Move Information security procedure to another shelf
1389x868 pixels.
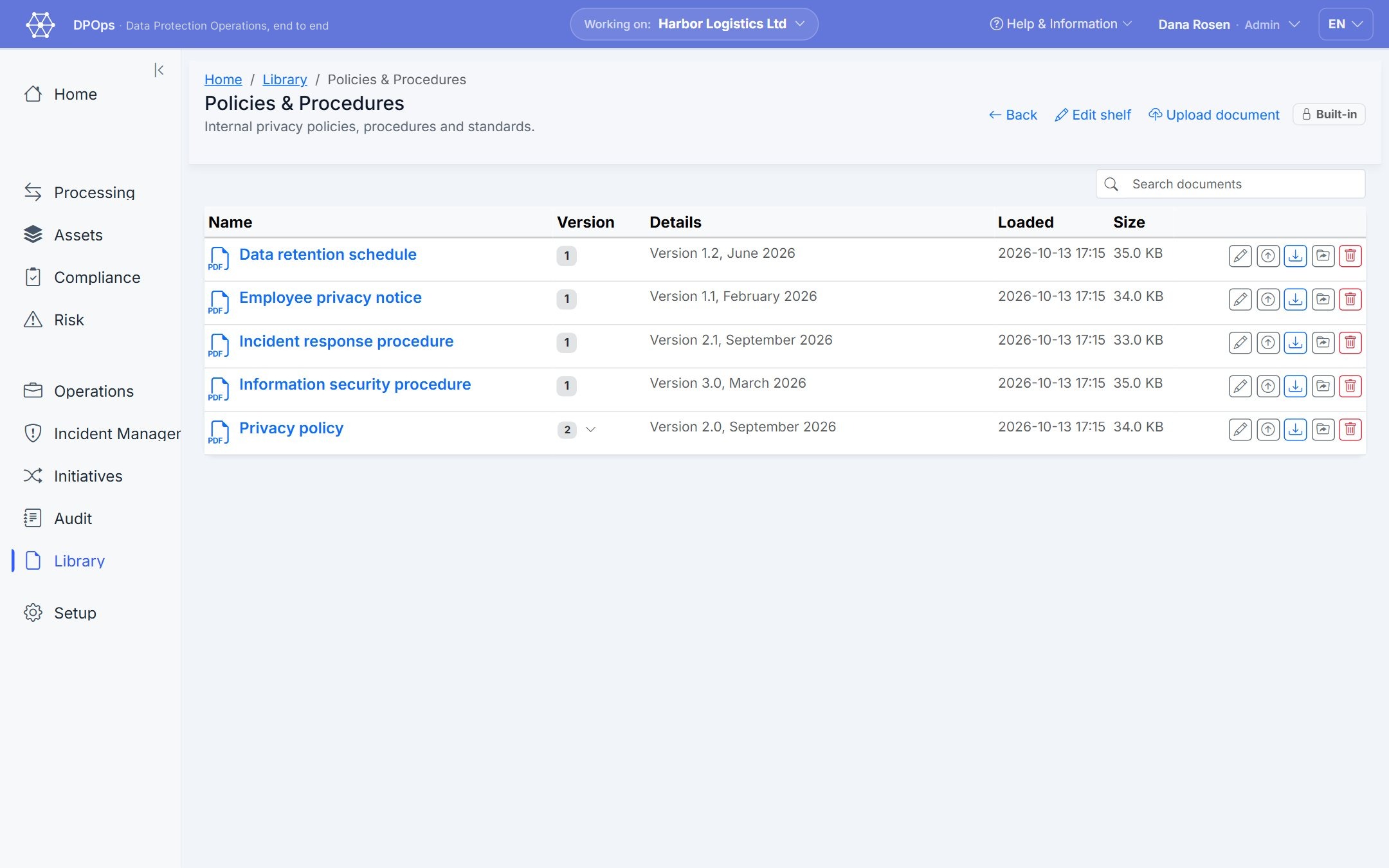[x=1323, y=386]
